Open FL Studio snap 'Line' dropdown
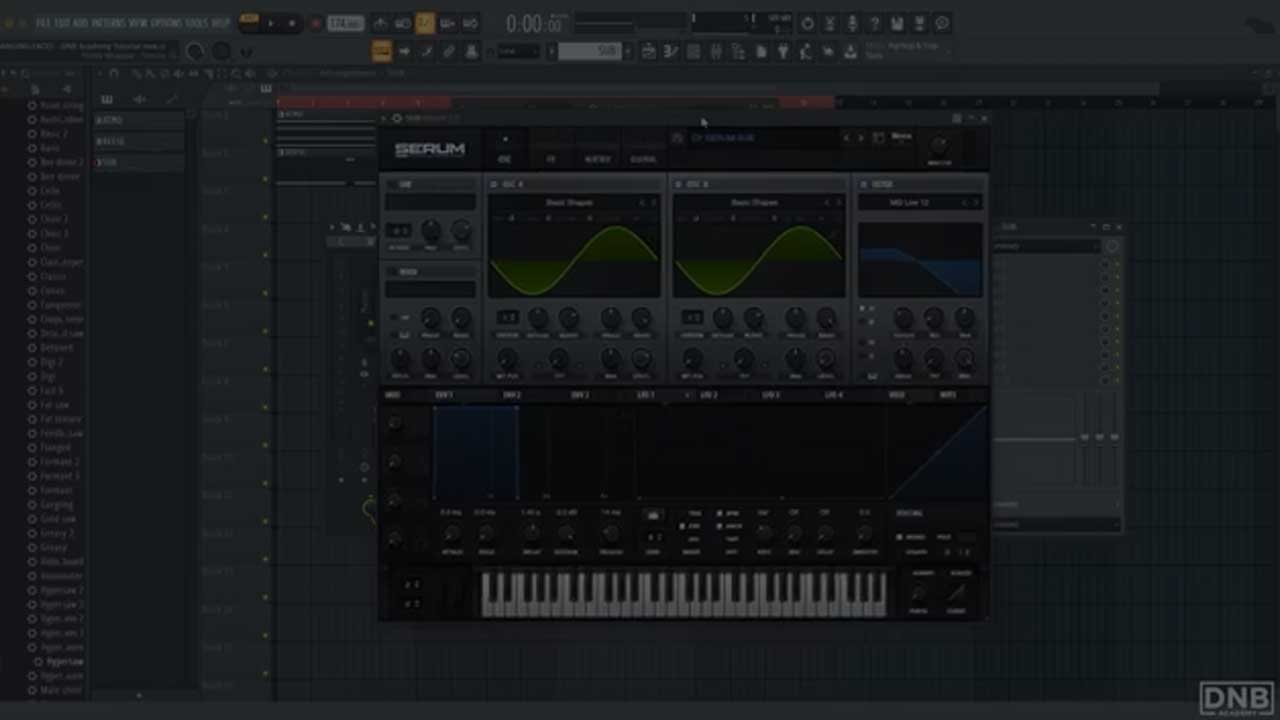1280x720 pixels. tap(518, 51)
